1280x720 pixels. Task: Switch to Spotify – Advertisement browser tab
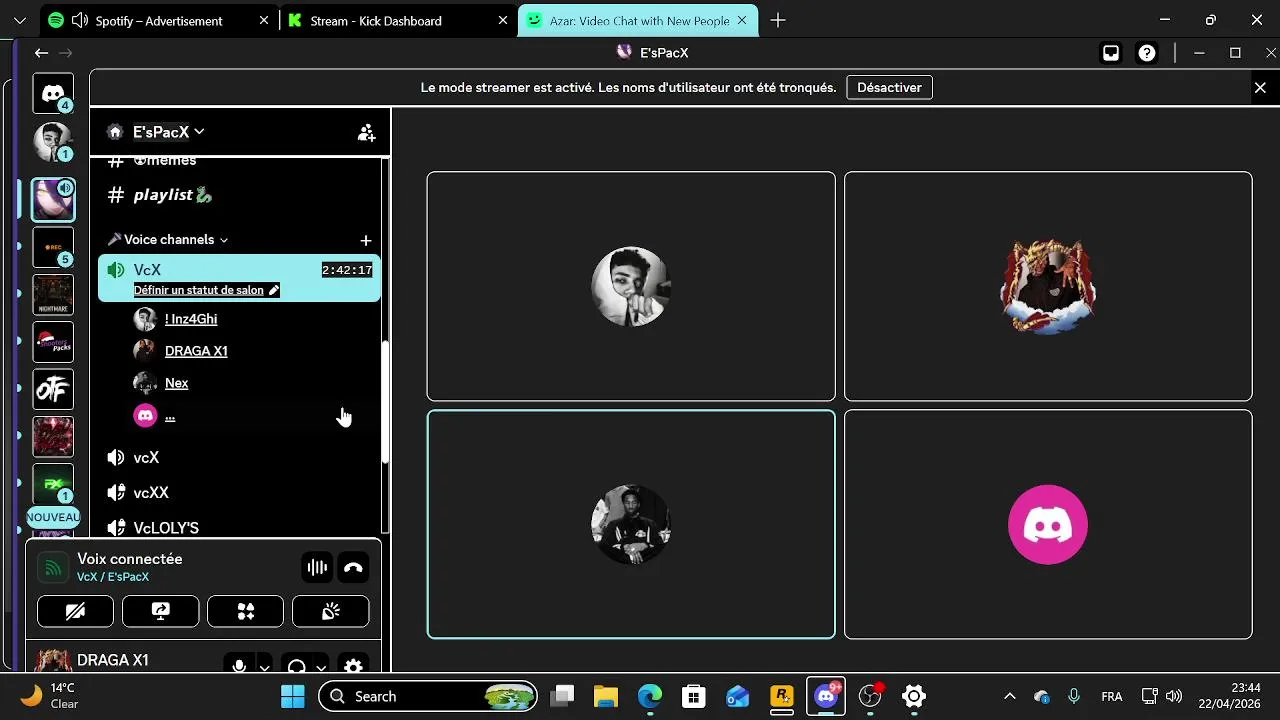(x=158, y=20)
